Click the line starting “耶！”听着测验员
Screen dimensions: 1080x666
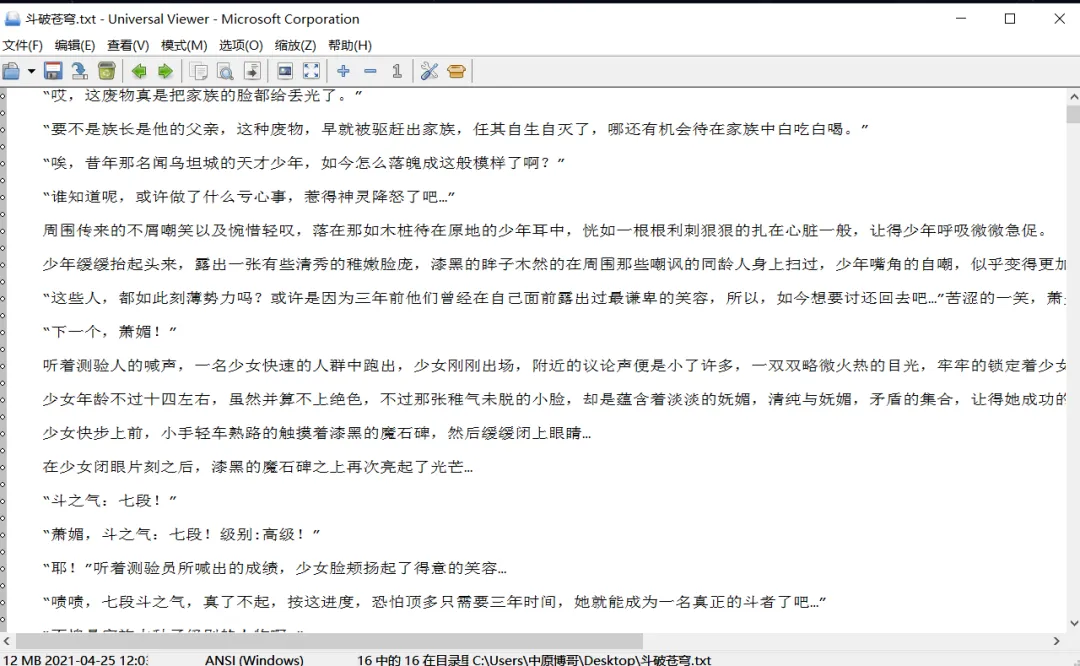point(275,568)
